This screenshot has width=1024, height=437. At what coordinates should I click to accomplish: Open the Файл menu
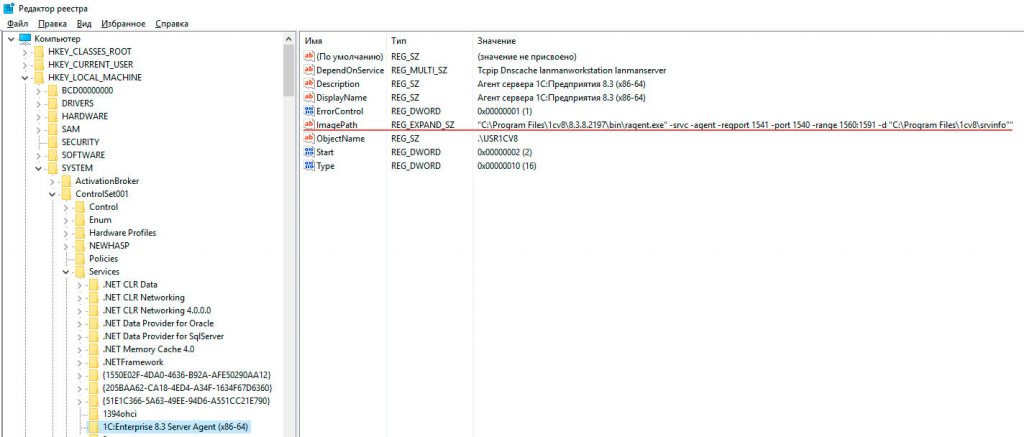[18, 24]
